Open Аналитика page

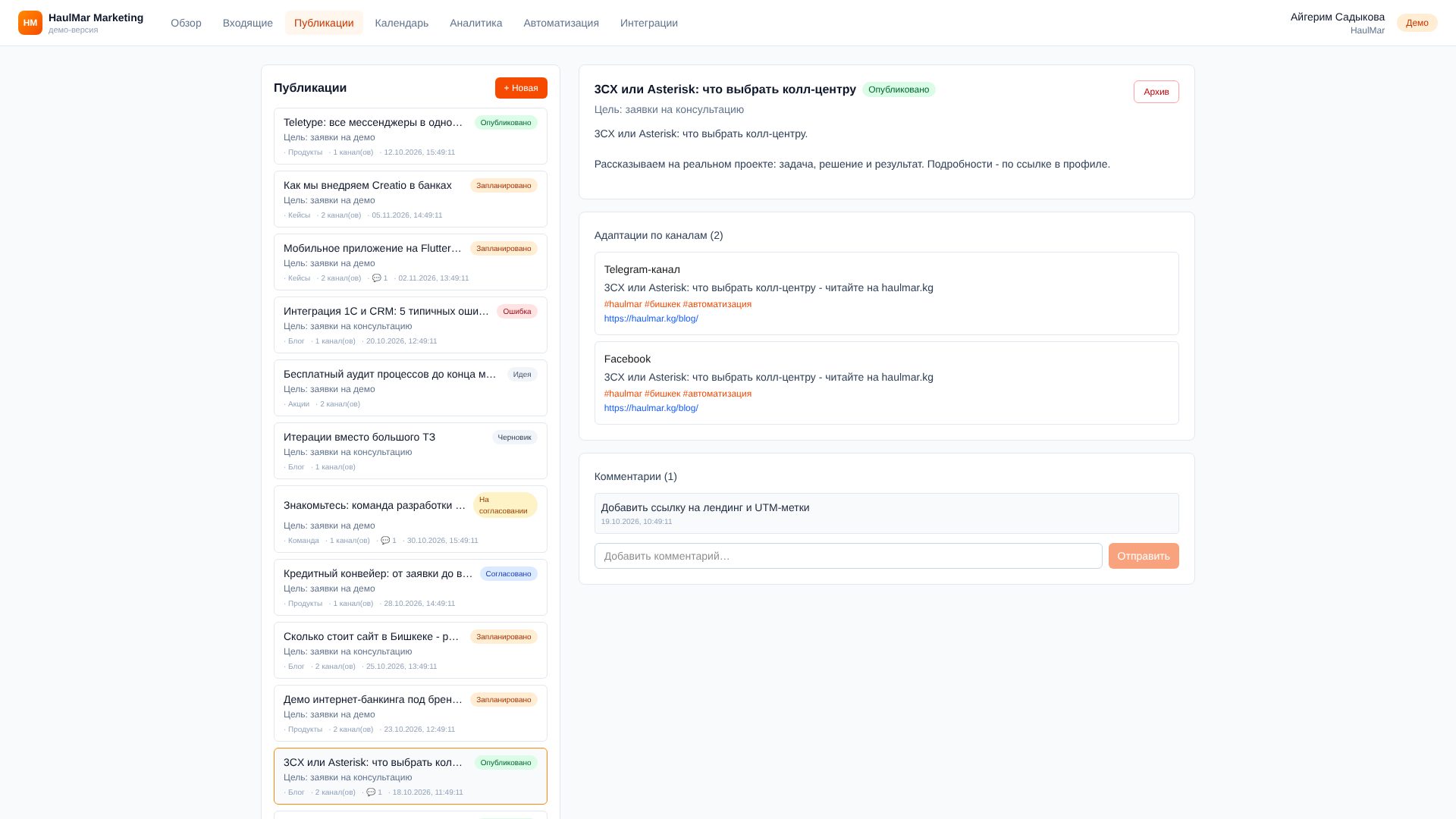[476, 23]
